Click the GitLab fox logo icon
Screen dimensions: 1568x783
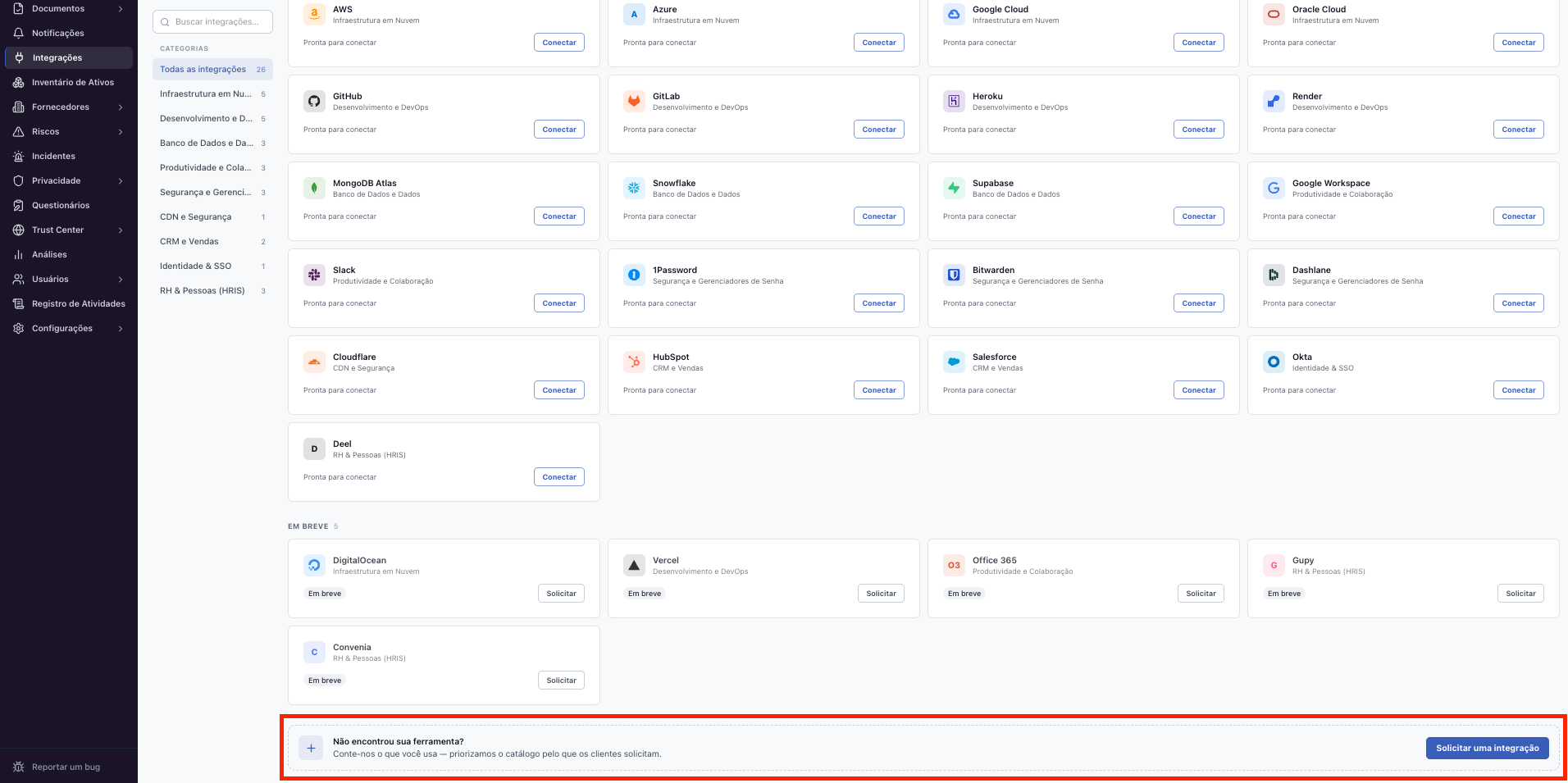pyautogui.click(x=634, y=102)
